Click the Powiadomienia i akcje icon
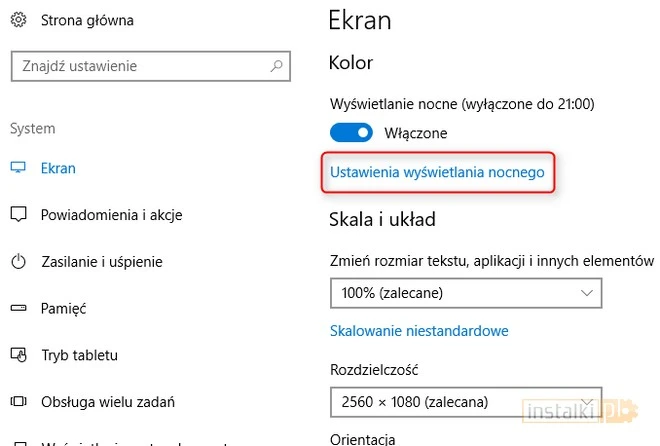660x446 pixels. coord(18,215)
